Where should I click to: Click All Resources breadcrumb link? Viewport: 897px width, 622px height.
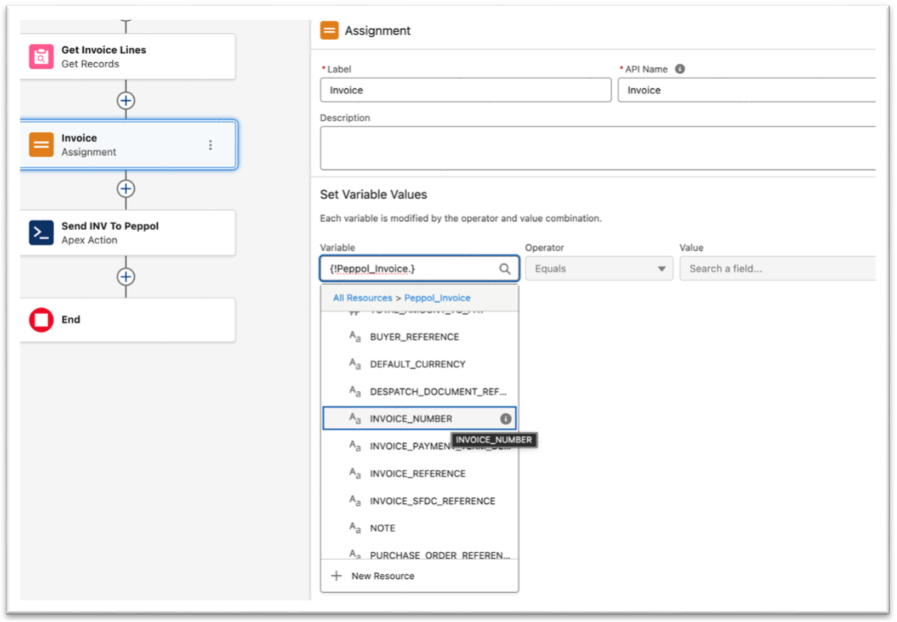pyautogui.click(x=363, y=298)
